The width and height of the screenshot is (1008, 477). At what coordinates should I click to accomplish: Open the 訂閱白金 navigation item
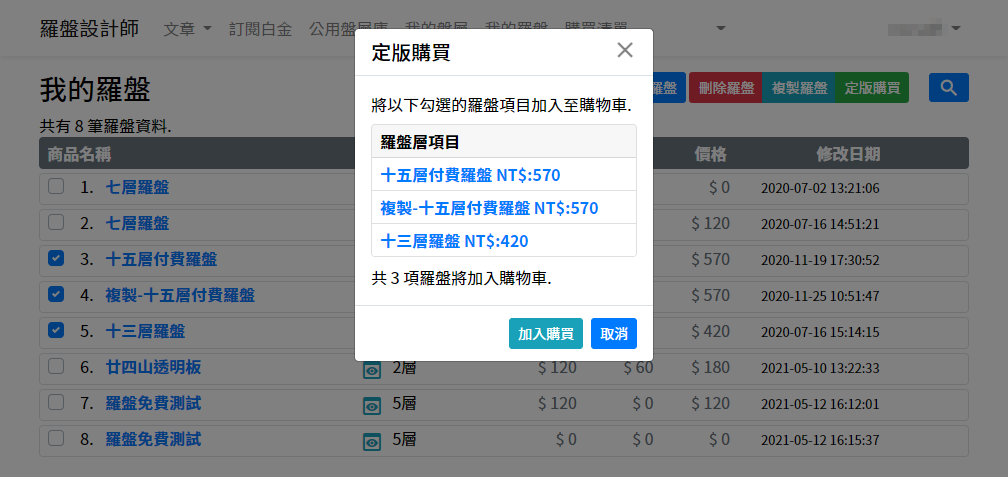260,29
